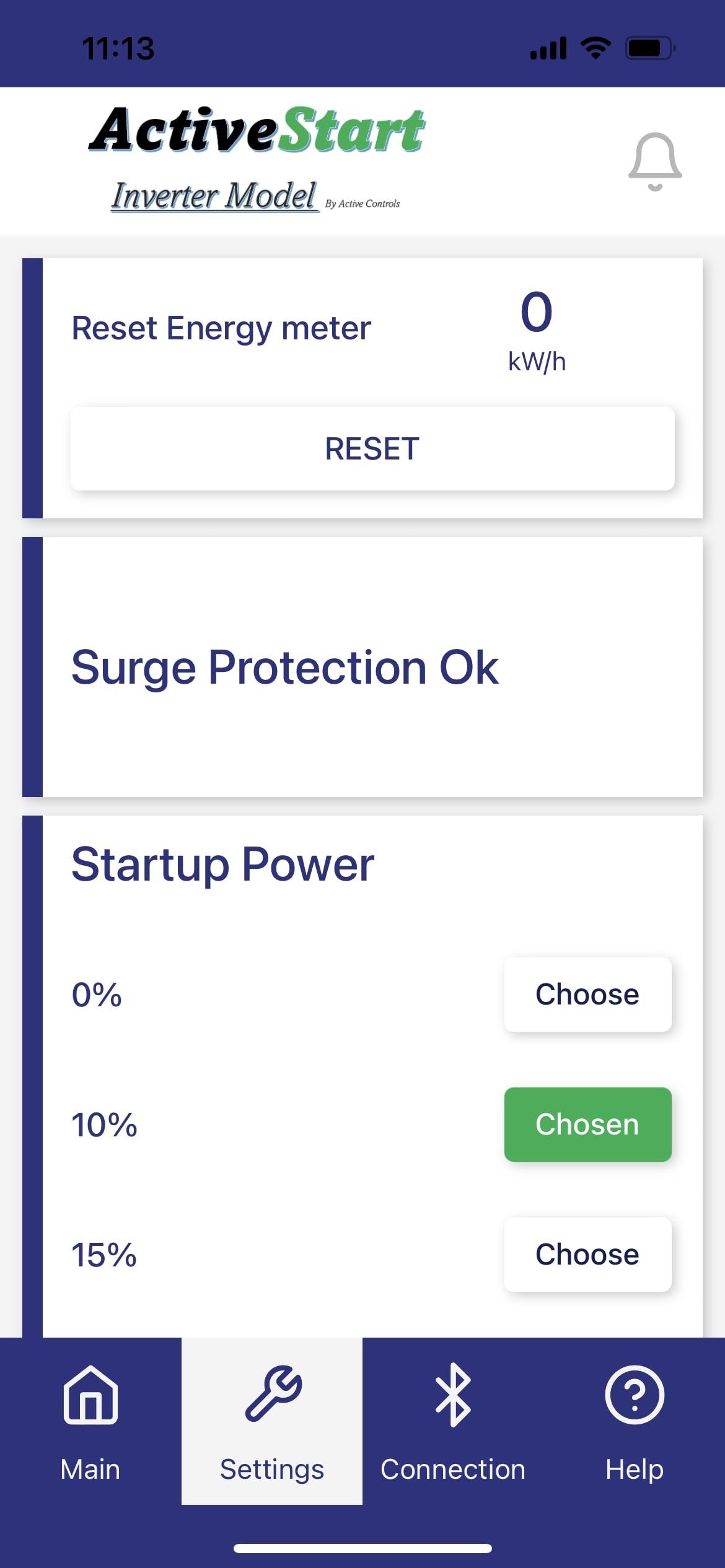Screen dimensions: 725x1568
Task: Tap the Help question mark icon
Action: click(634, 1395)
